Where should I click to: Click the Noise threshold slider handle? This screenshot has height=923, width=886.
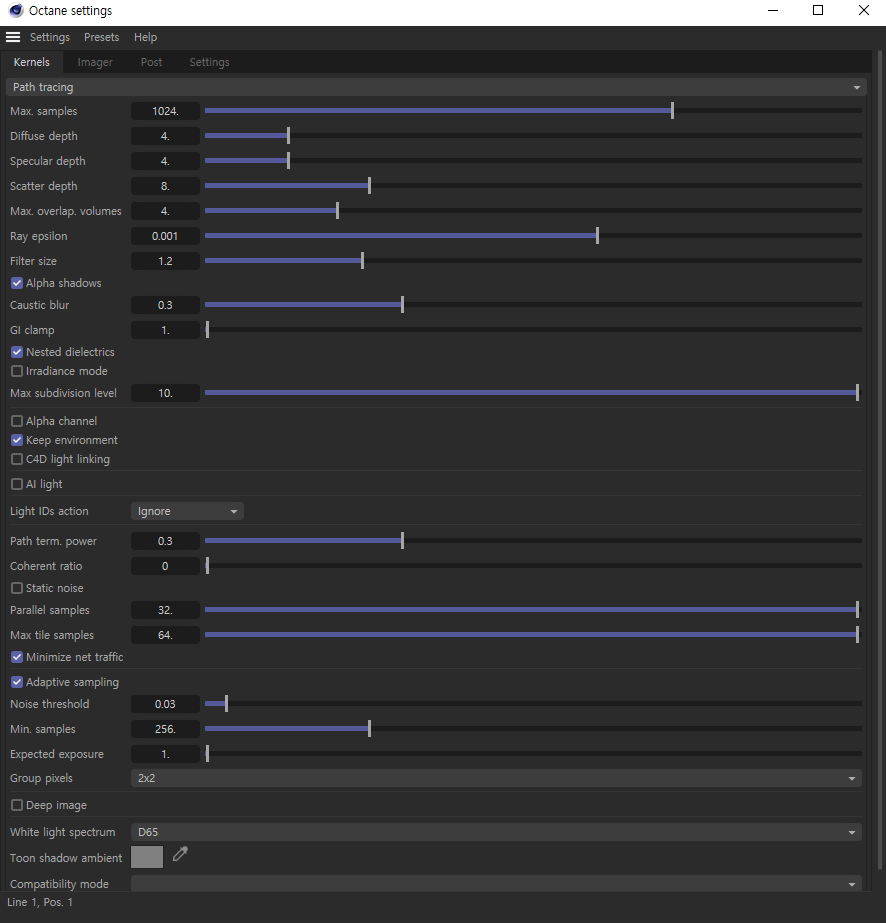[x=227, y=704]
